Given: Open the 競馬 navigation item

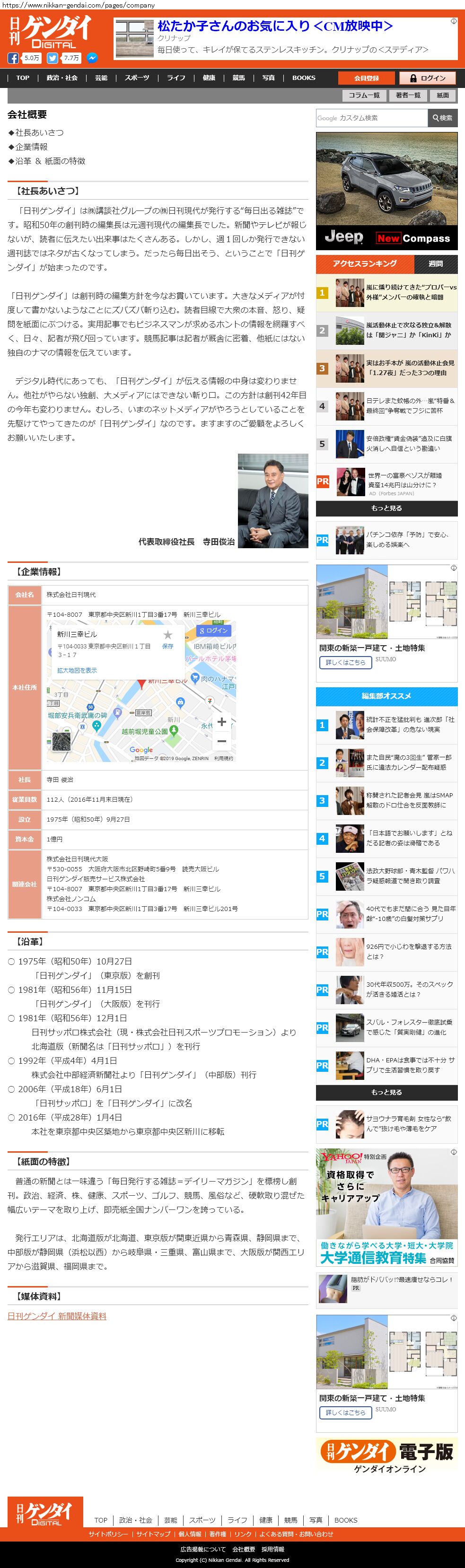Looking at the screenshot, I should [238, 78].
